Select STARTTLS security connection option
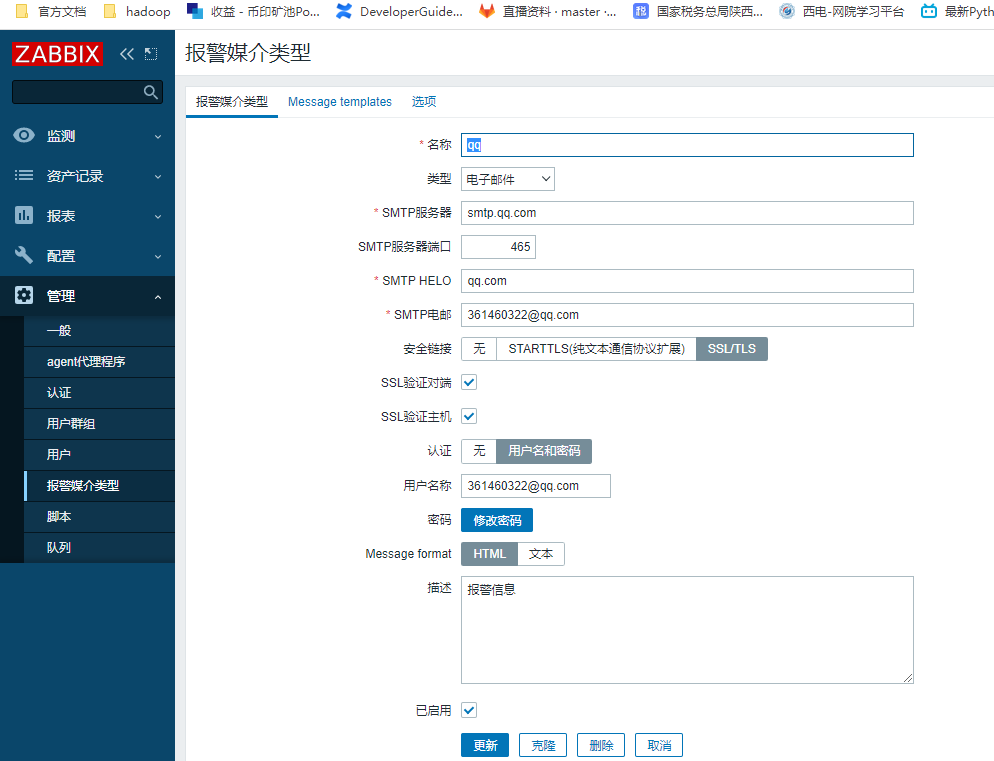 (x=597, y=349)
